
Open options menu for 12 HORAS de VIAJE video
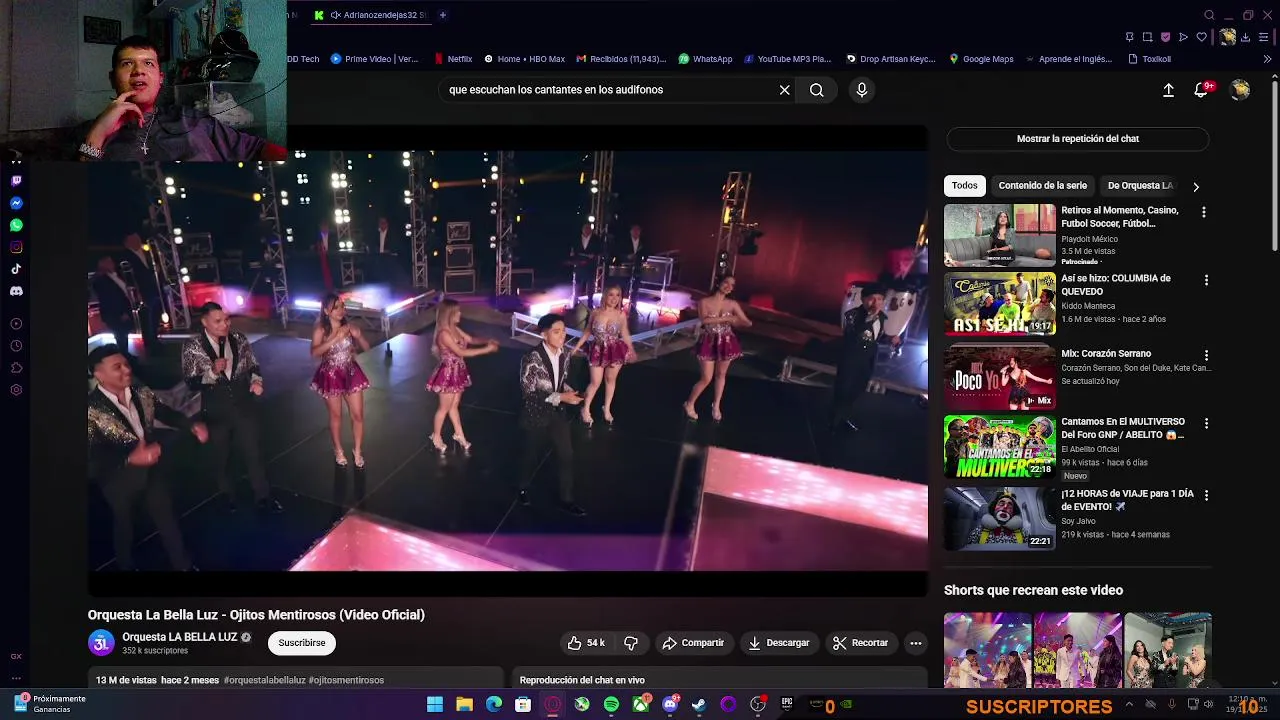[1207, 495]
